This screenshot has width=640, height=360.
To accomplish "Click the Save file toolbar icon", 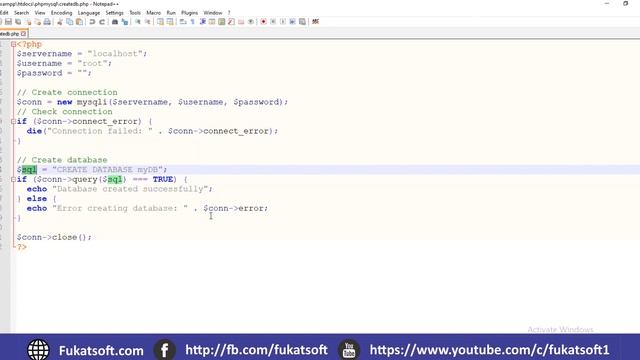I will 8,22.
